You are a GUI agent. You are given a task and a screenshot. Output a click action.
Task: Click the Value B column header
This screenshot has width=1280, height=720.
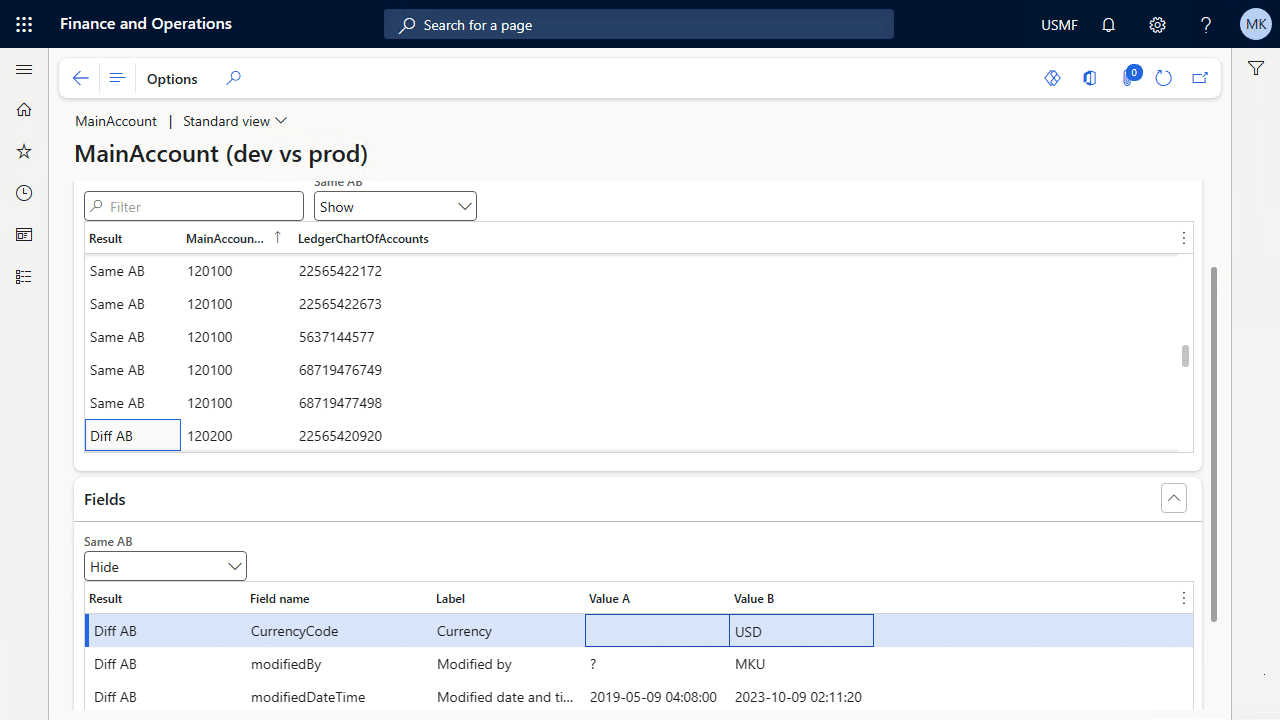point(755,598)
